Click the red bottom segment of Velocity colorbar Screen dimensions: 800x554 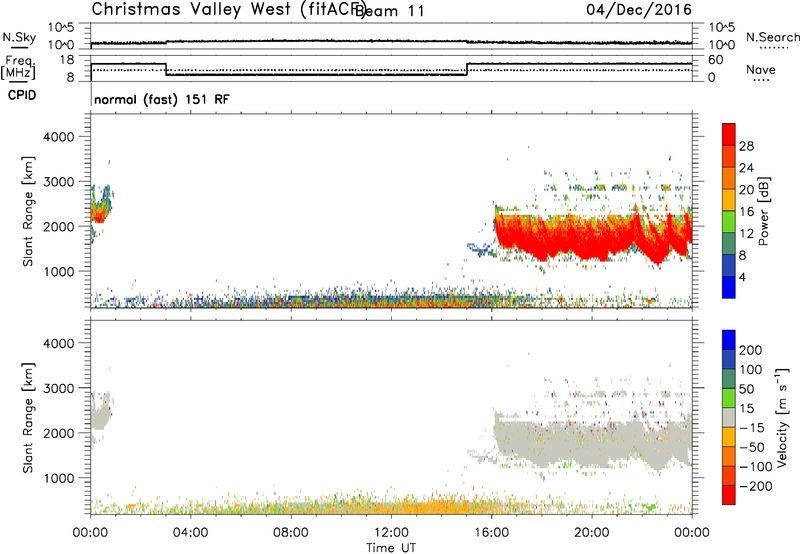pos(729,495)
